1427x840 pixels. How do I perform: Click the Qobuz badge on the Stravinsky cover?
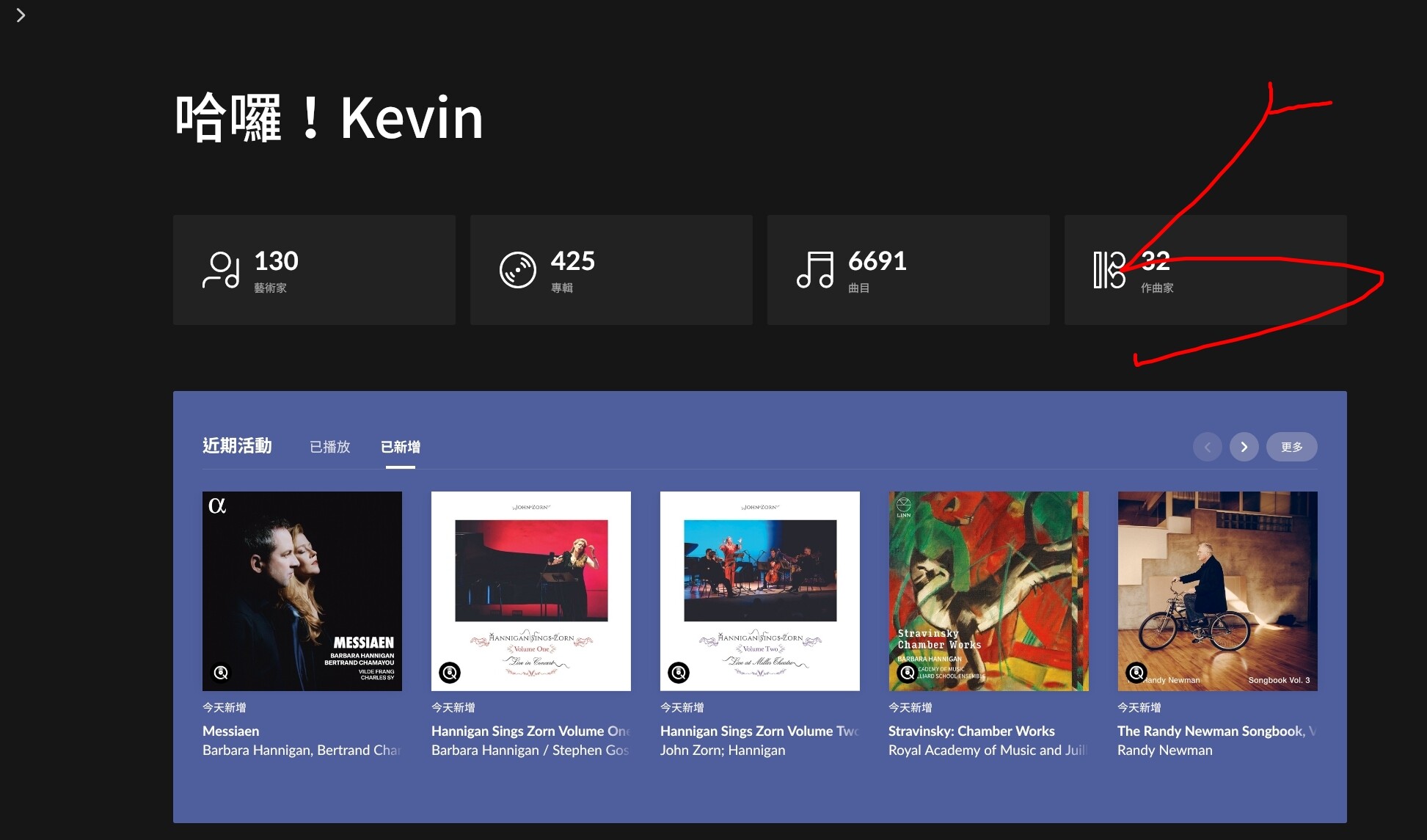[x=908, y=672]
